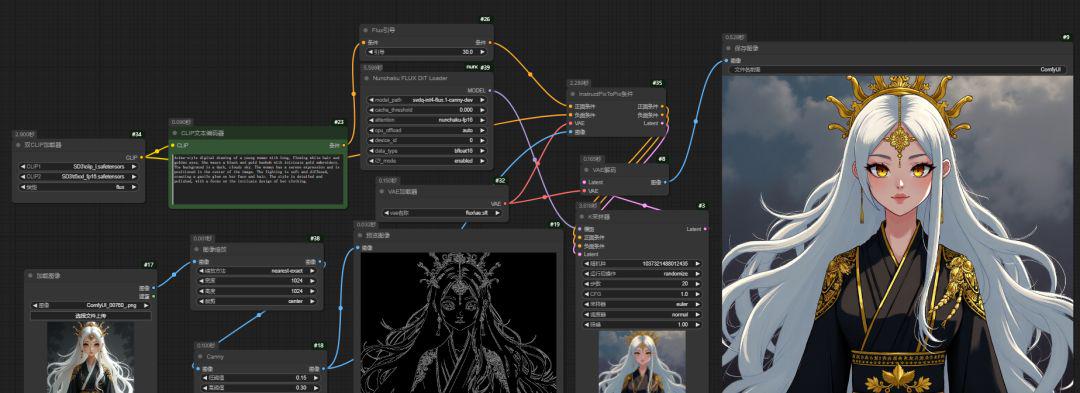Toggle the i2f_mode enabled setting
This screenshot has width=1080, height=393.
(x=427, y=160)
